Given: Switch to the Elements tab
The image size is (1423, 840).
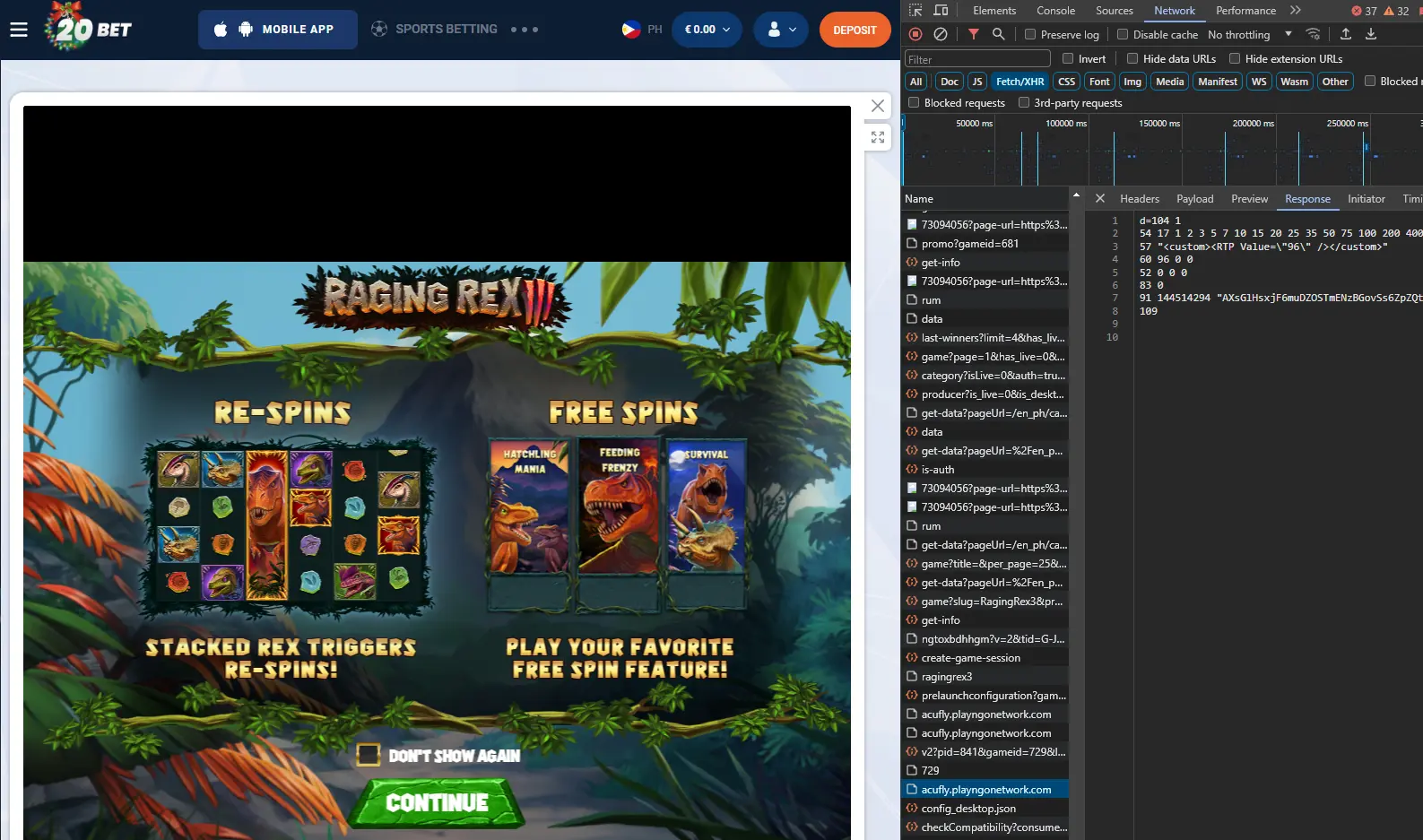Looking at the screenshot, I should tap(994, 11).
